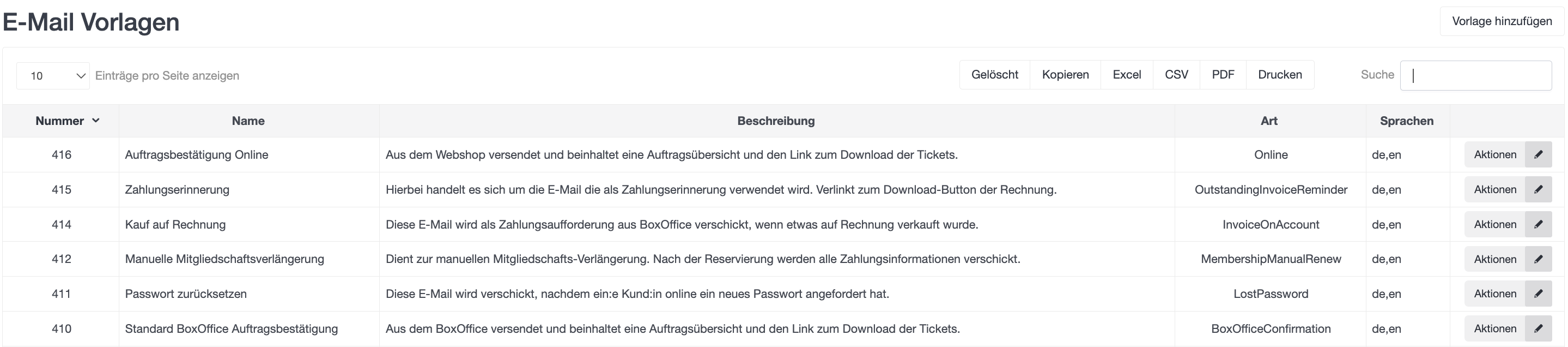The height and width of the screenshot is (347, 1568).
Task: Click pencil icon for Kauf auf Rechnung
Action: pyautogui.click(x=1538, y=224)
